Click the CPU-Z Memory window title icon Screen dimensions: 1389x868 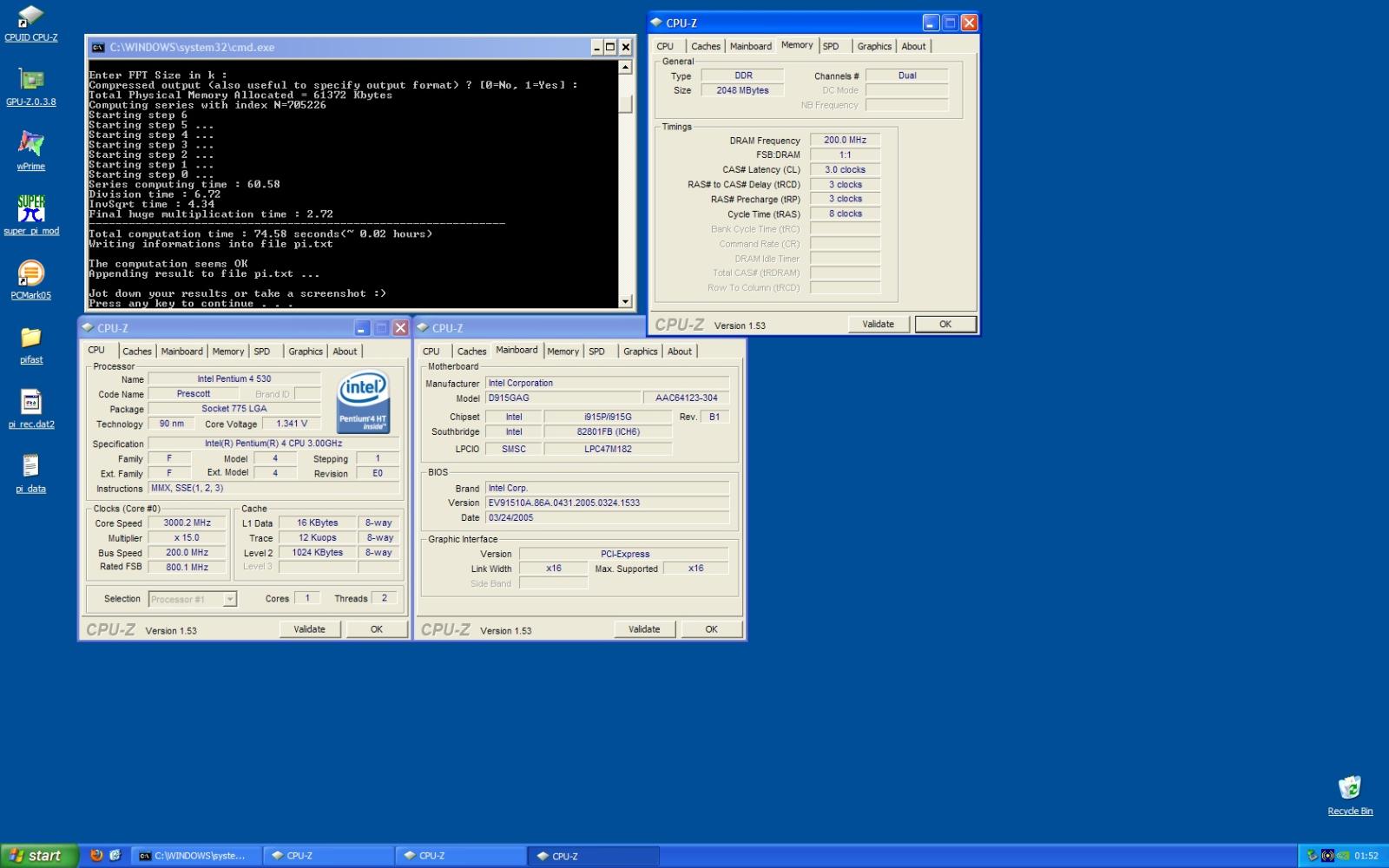pyautogui.click(x=656, y=23)
